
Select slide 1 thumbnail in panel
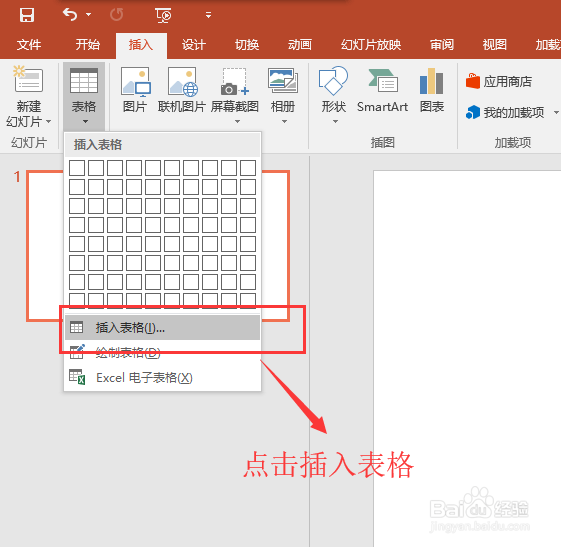158,246
